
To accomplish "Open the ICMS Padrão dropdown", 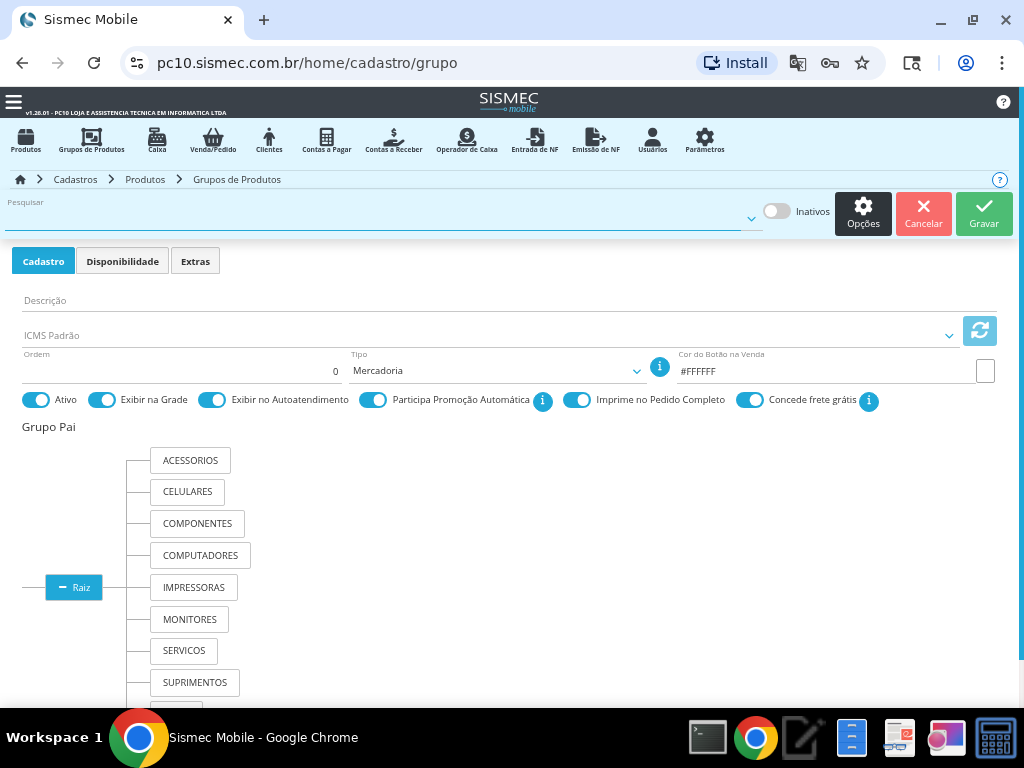I will click(x=949, y=336).
